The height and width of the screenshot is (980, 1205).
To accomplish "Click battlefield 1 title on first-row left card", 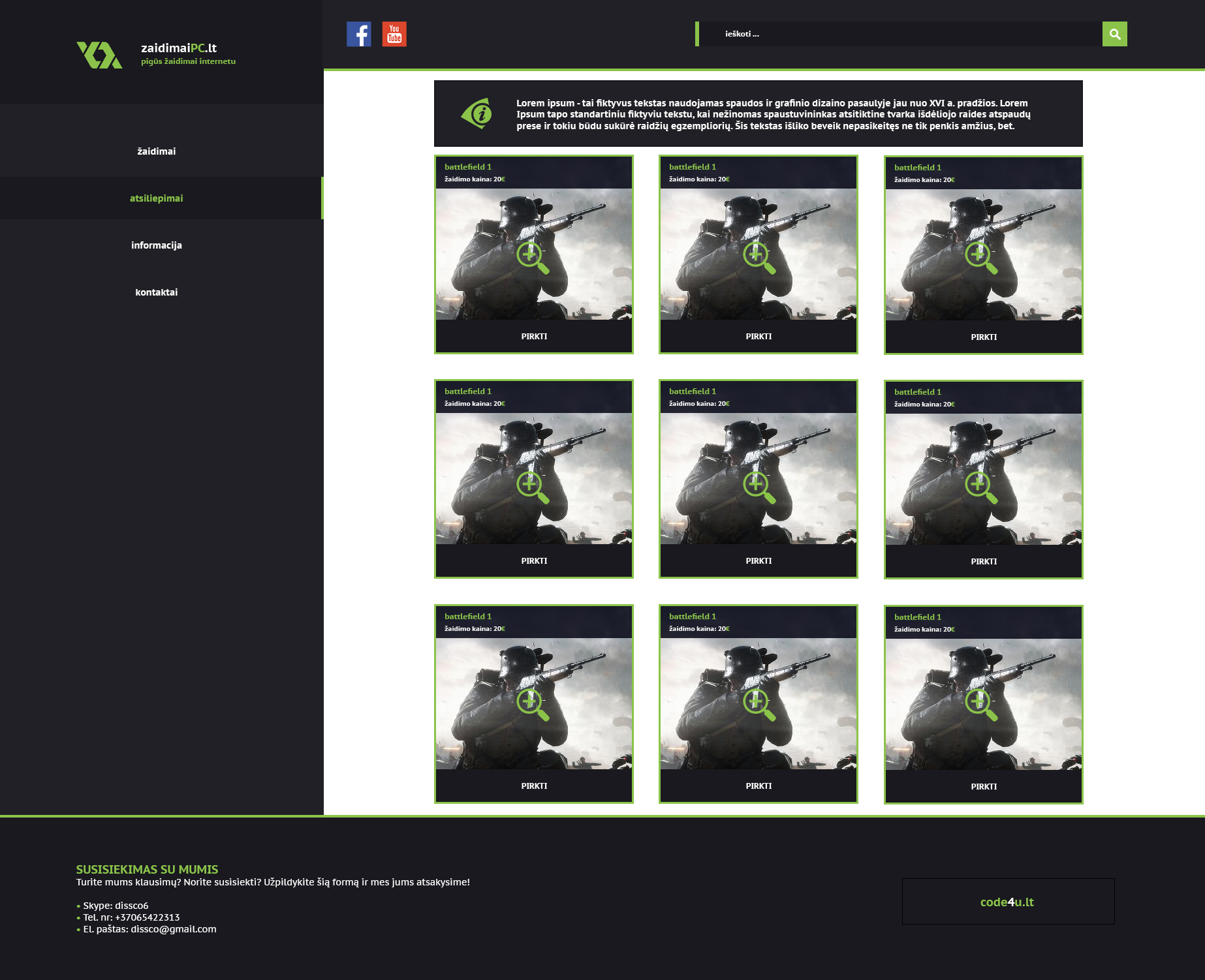I will (x=468, y=167).
